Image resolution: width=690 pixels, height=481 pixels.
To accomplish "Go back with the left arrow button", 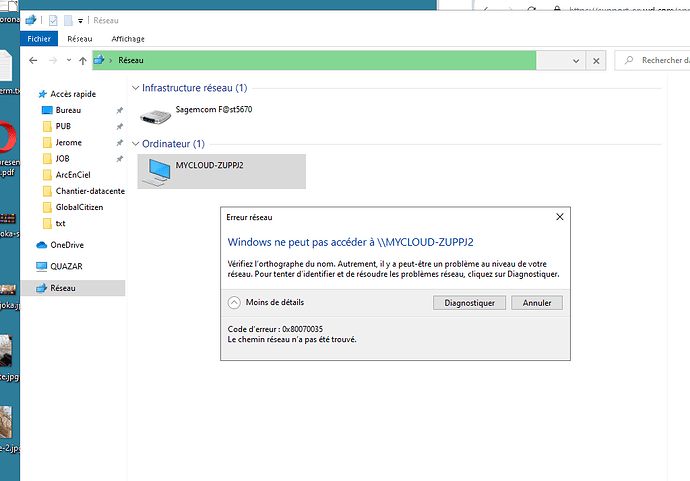I will [x=33, y=60].
